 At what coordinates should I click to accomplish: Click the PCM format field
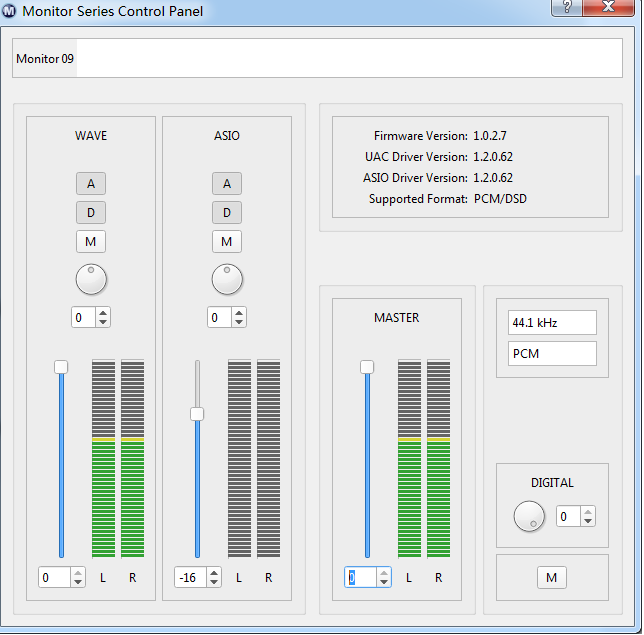pos(552,353)
